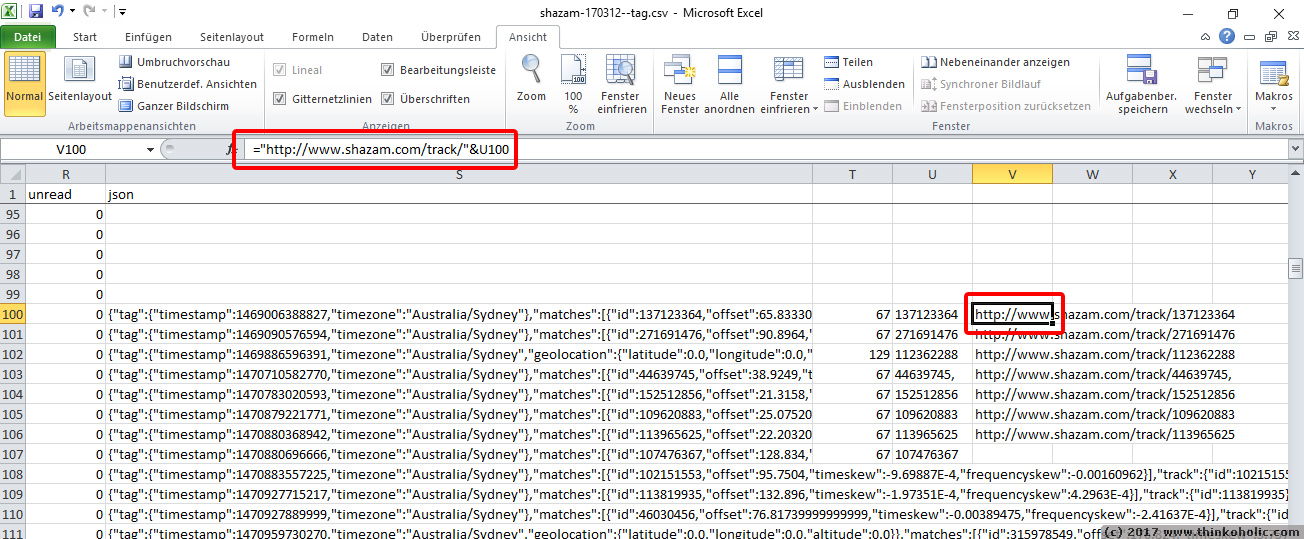Viewport: 1304px width, 539px height.
Task: Click the Select All corner of the grid
Action: coord(13,174)
